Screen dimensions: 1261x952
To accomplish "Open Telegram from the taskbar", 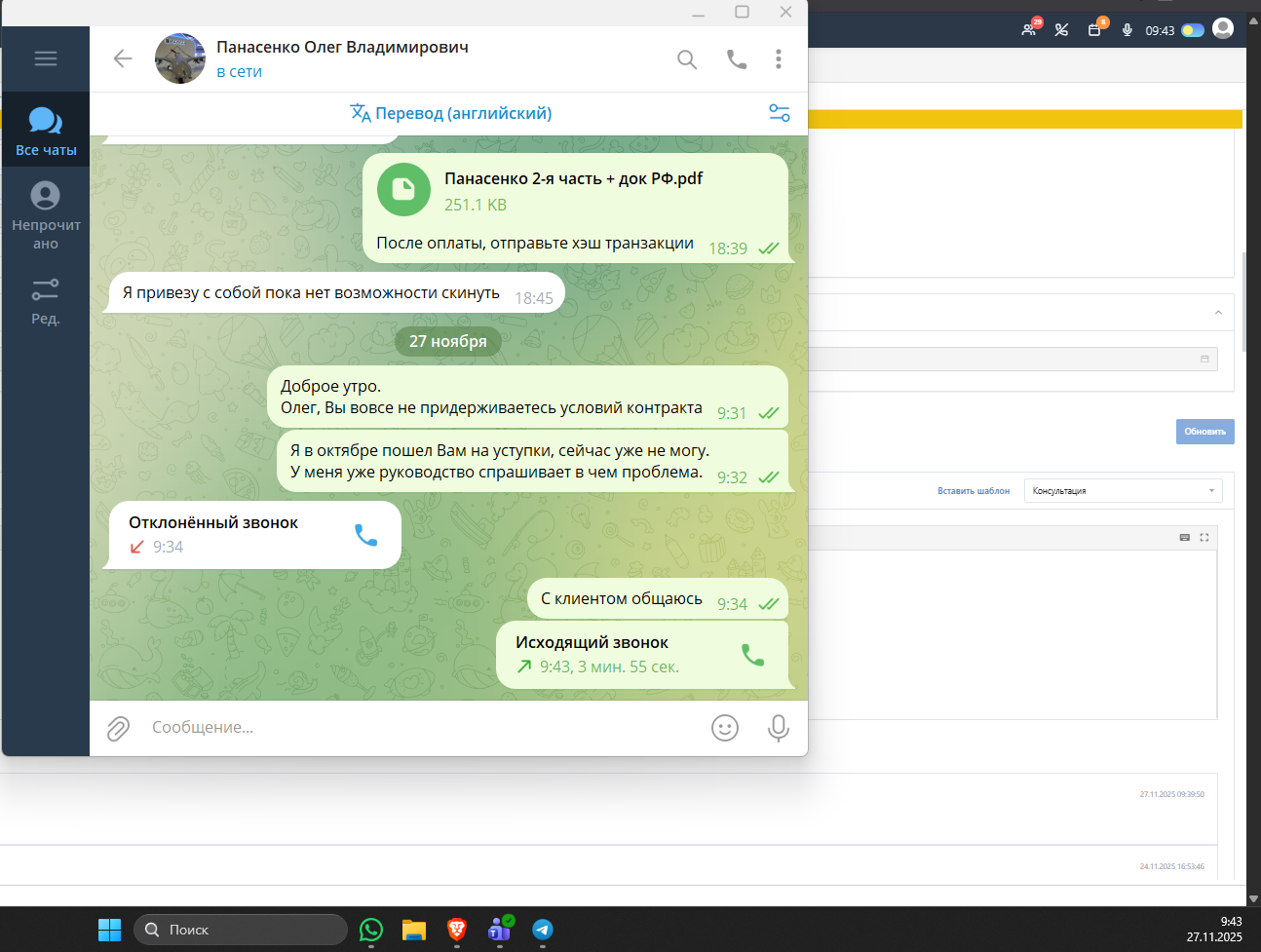I will click(543, 930).
